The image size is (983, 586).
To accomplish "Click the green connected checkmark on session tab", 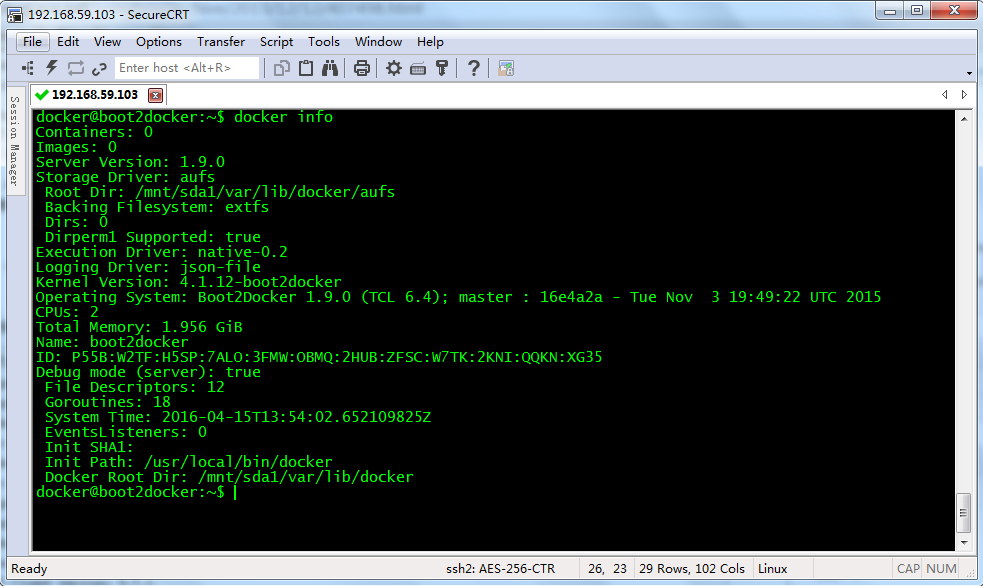I will point(42,95).
